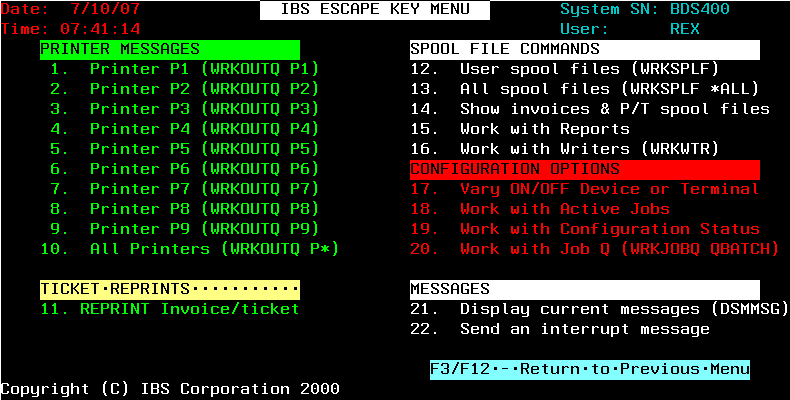790x400 pixels.
Task: Choose Send an interrupt message
Action: click(x=560, y=329)
